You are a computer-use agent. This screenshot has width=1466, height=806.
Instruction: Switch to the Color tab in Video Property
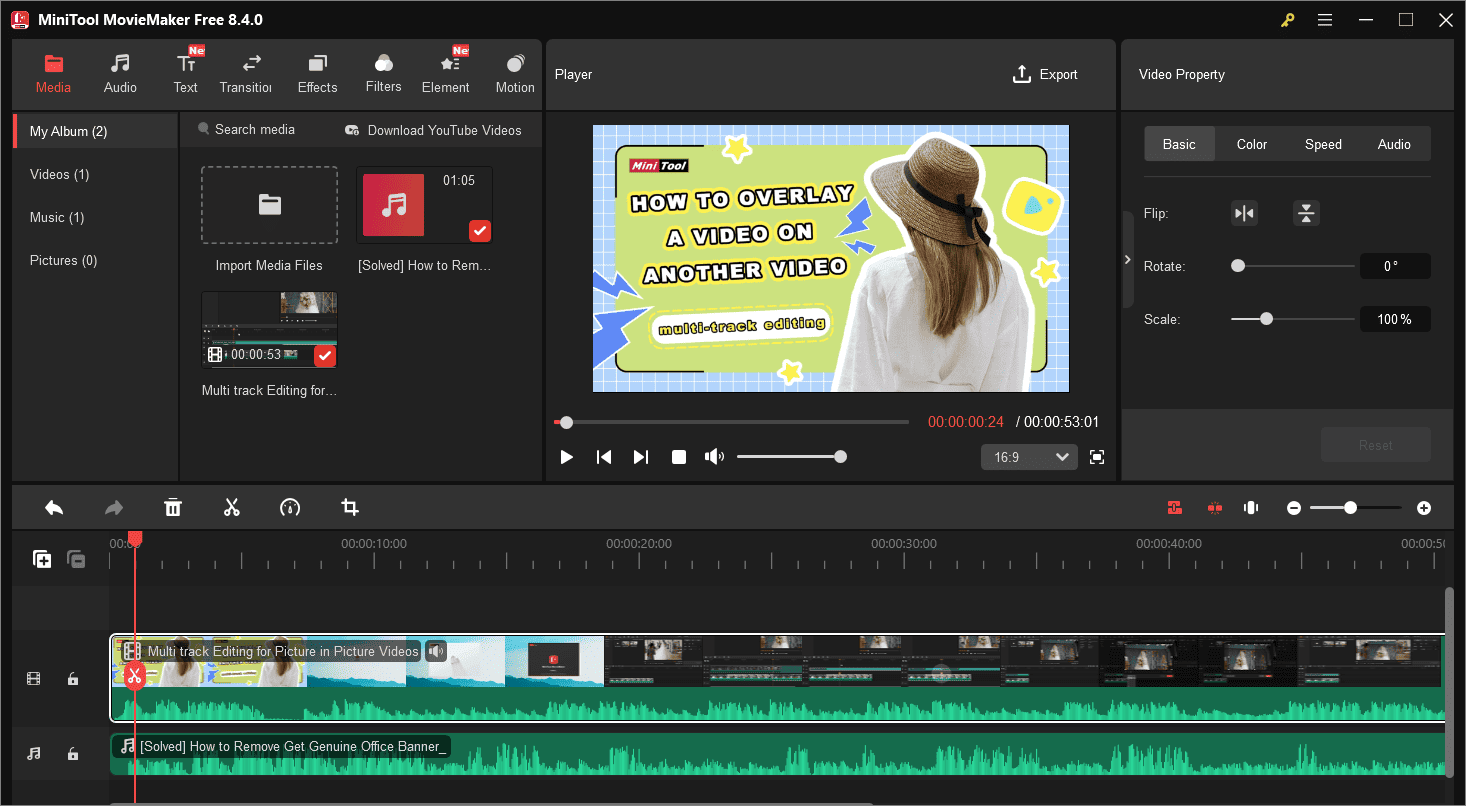click(1251, 144)
